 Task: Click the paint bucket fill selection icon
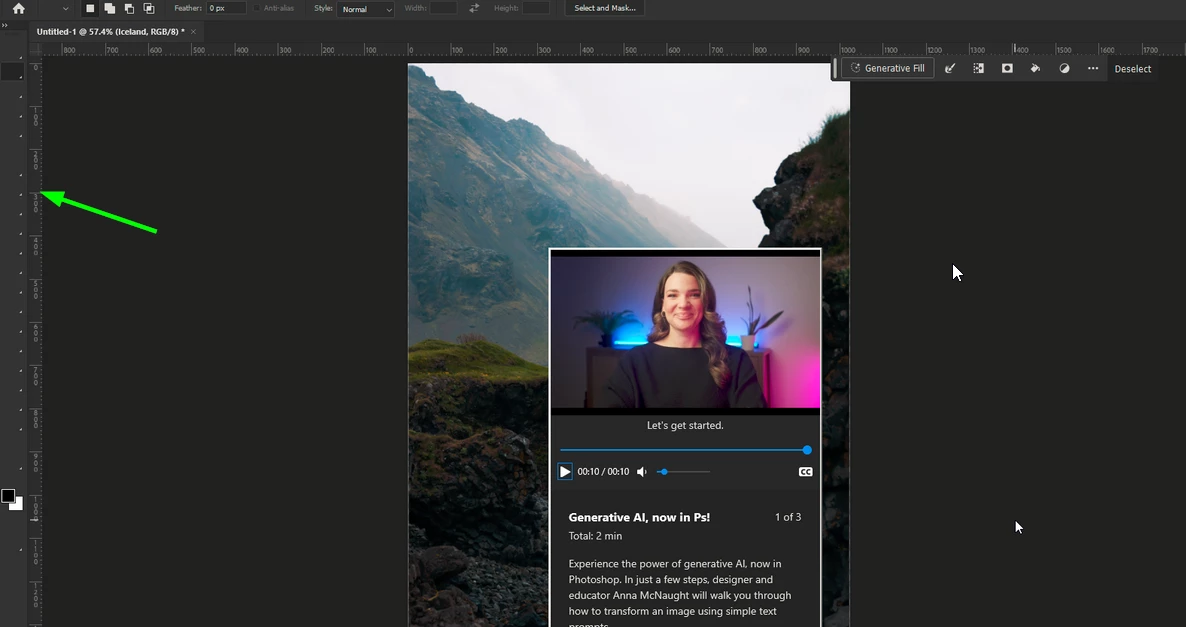coord(1035,68)
